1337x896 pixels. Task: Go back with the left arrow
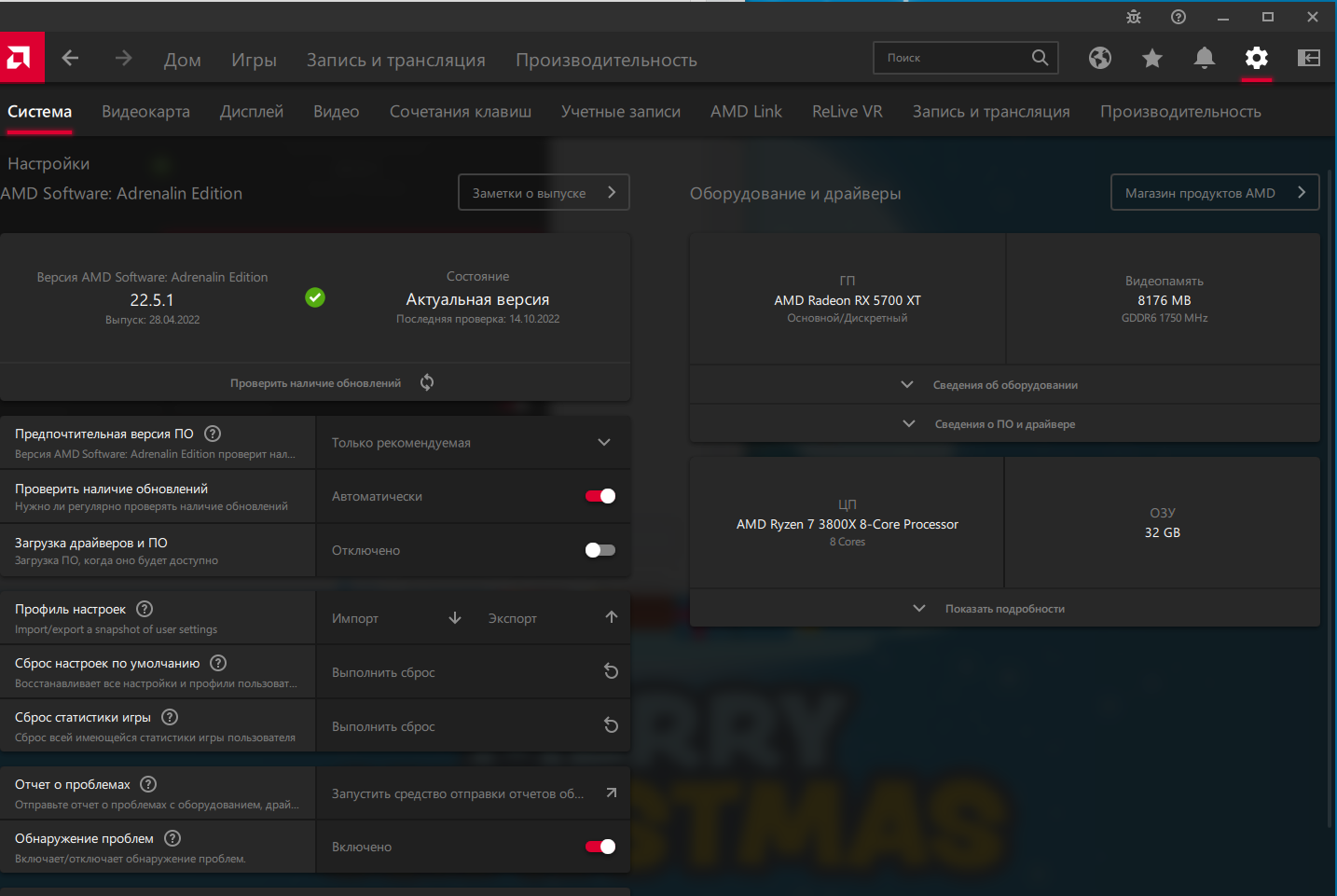(70, 58)
